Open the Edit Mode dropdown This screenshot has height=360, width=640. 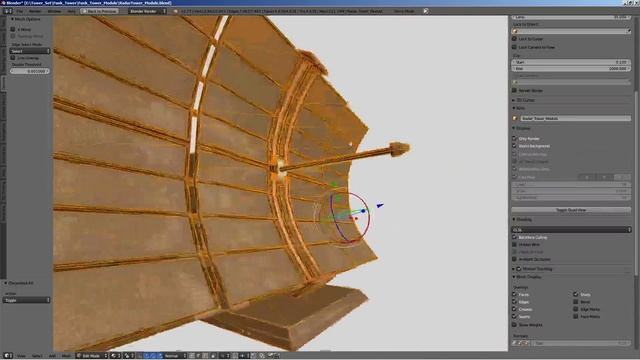click(x=92, y=356)
